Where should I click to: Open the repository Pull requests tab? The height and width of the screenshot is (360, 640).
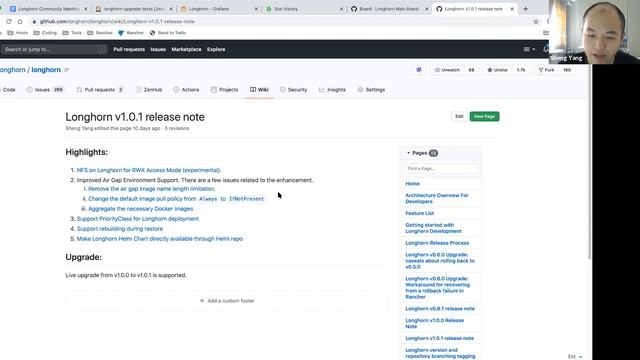point(100,89)
